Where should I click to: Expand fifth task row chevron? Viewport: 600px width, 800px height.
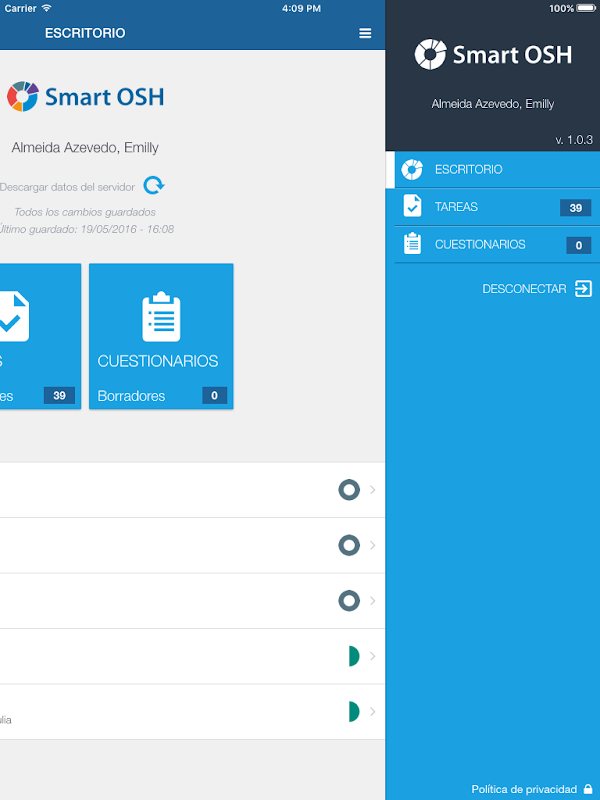[372, 711]
